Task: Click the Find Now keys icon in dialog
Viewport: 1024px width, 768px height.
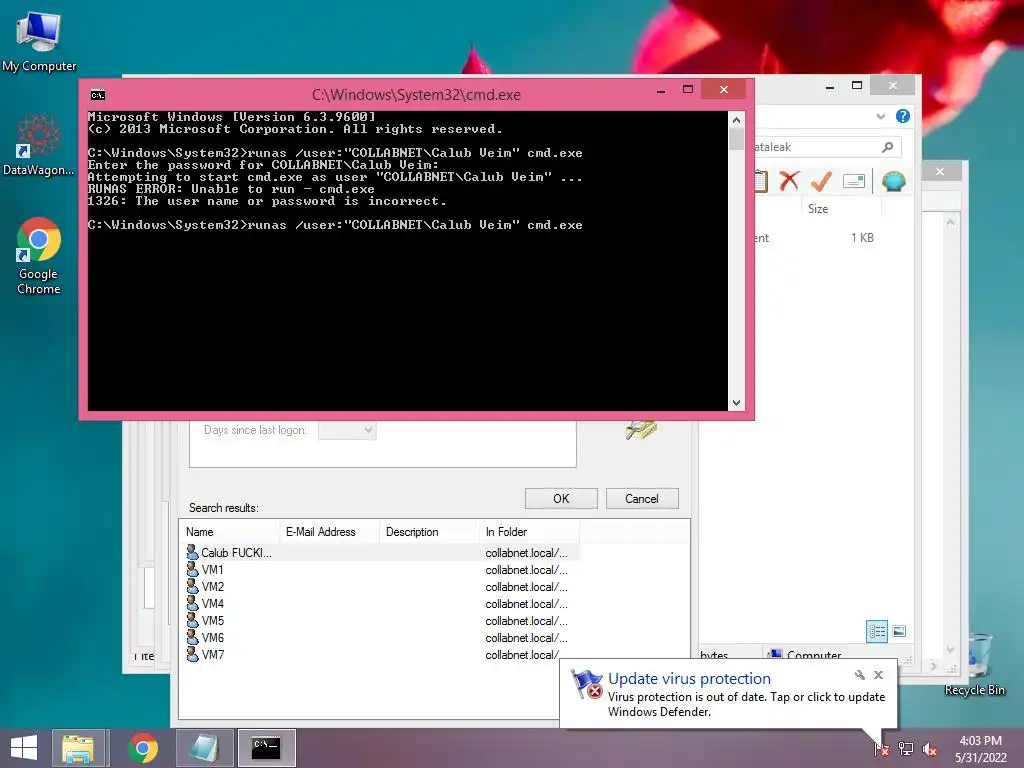Action: (x=641, y=430)
